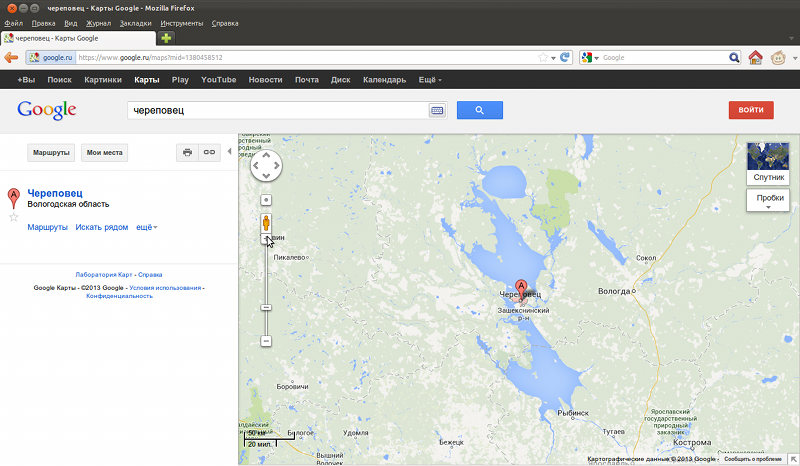
Task: Open the Вид menu
Action: pos(70,23)
